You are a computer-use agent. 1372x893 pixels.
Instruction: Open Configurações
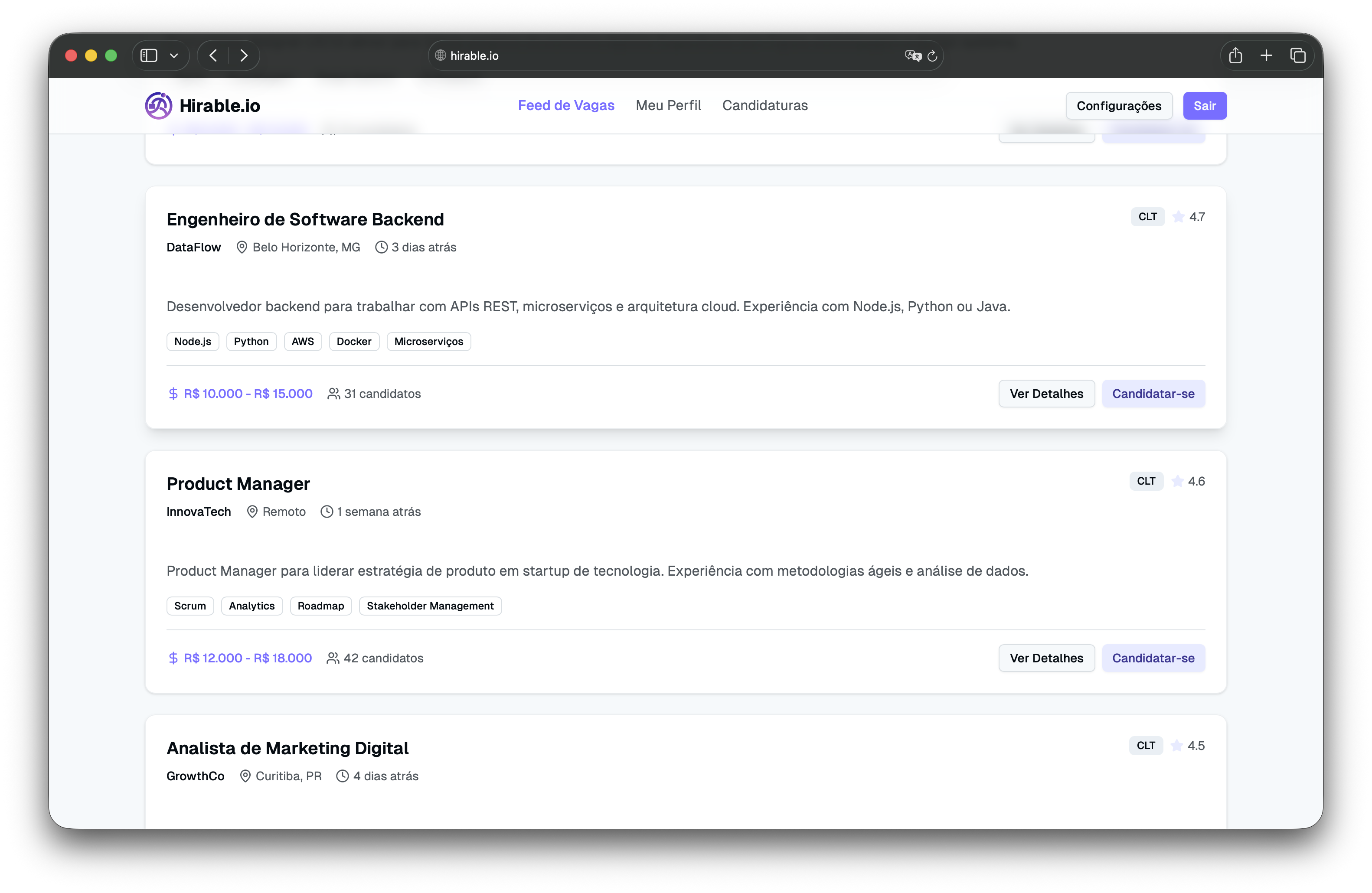click(x=1118, y=106)
